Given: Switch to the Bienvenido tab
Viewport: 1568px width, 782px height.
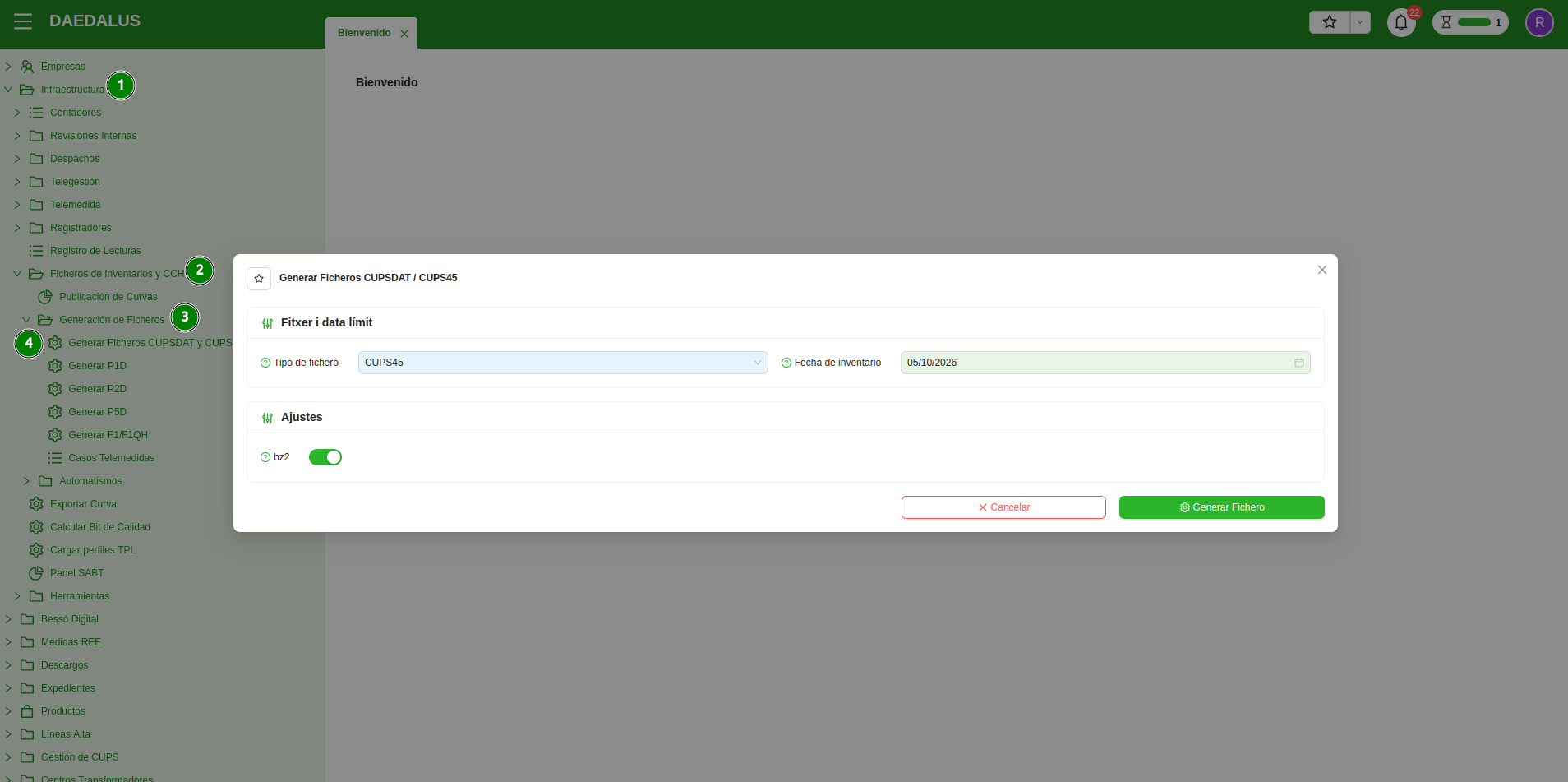Looking at the screenshot, I should pos(364,33).
